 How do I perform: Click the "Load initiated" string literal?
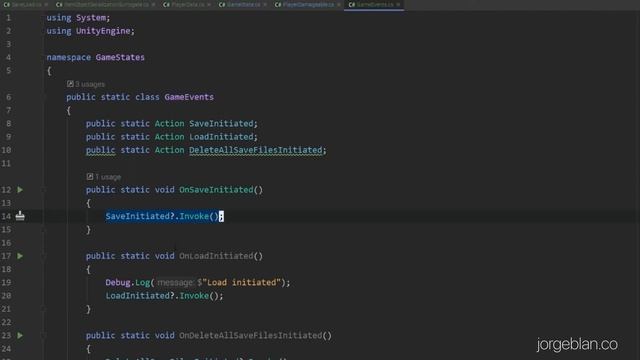click(242, 282)
